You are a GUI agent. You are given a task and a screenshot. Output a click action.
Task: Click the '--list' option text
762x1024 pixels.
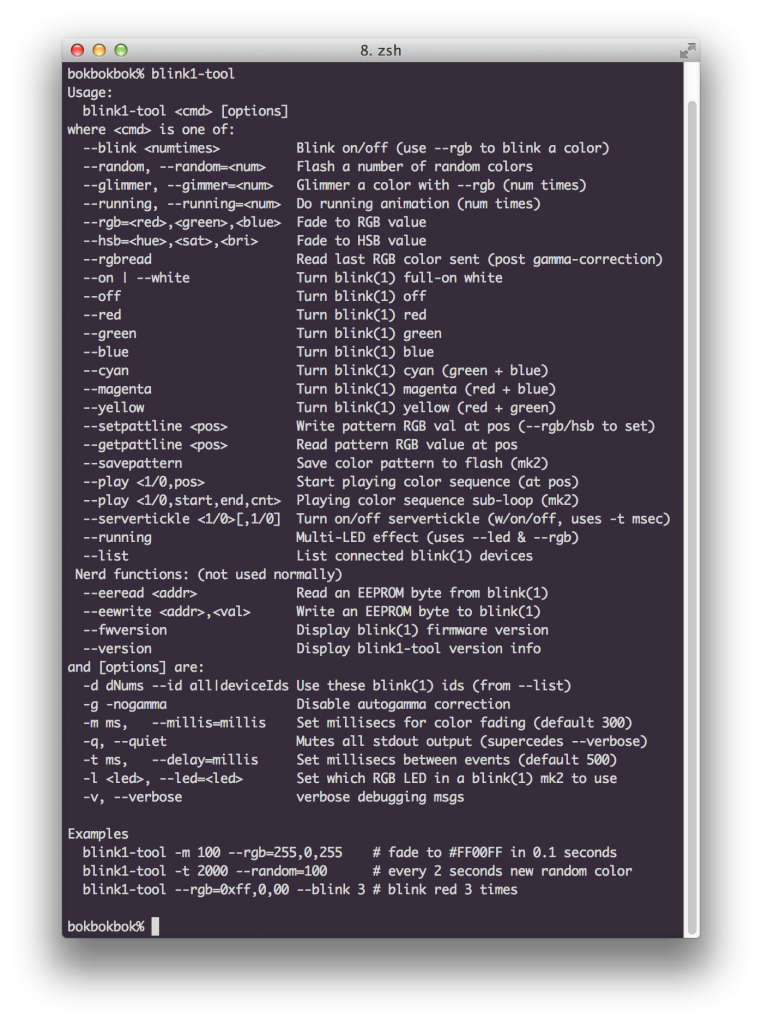[106, 556]
